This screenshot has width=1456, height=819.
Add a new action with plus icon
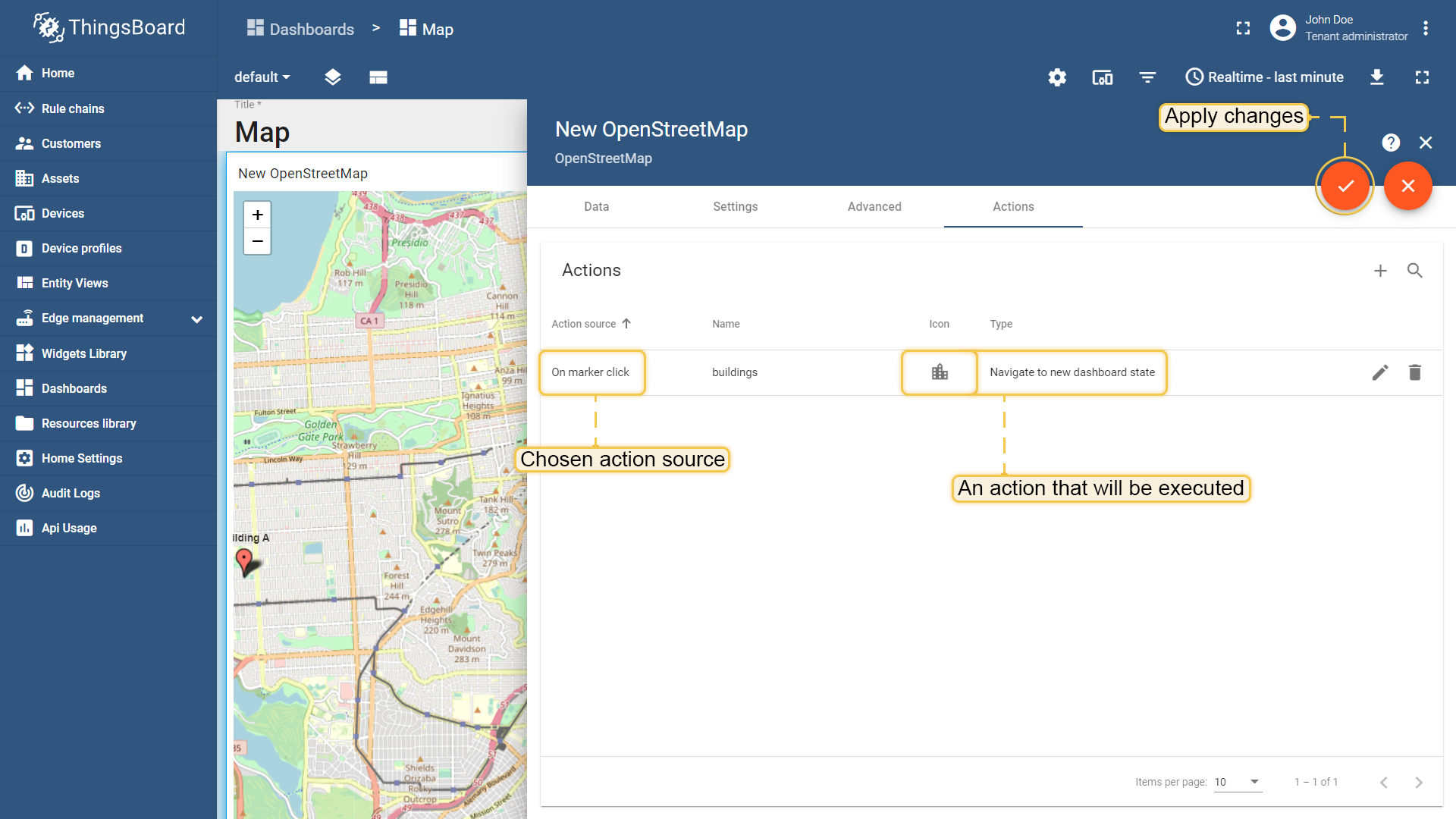point(1380,271)
